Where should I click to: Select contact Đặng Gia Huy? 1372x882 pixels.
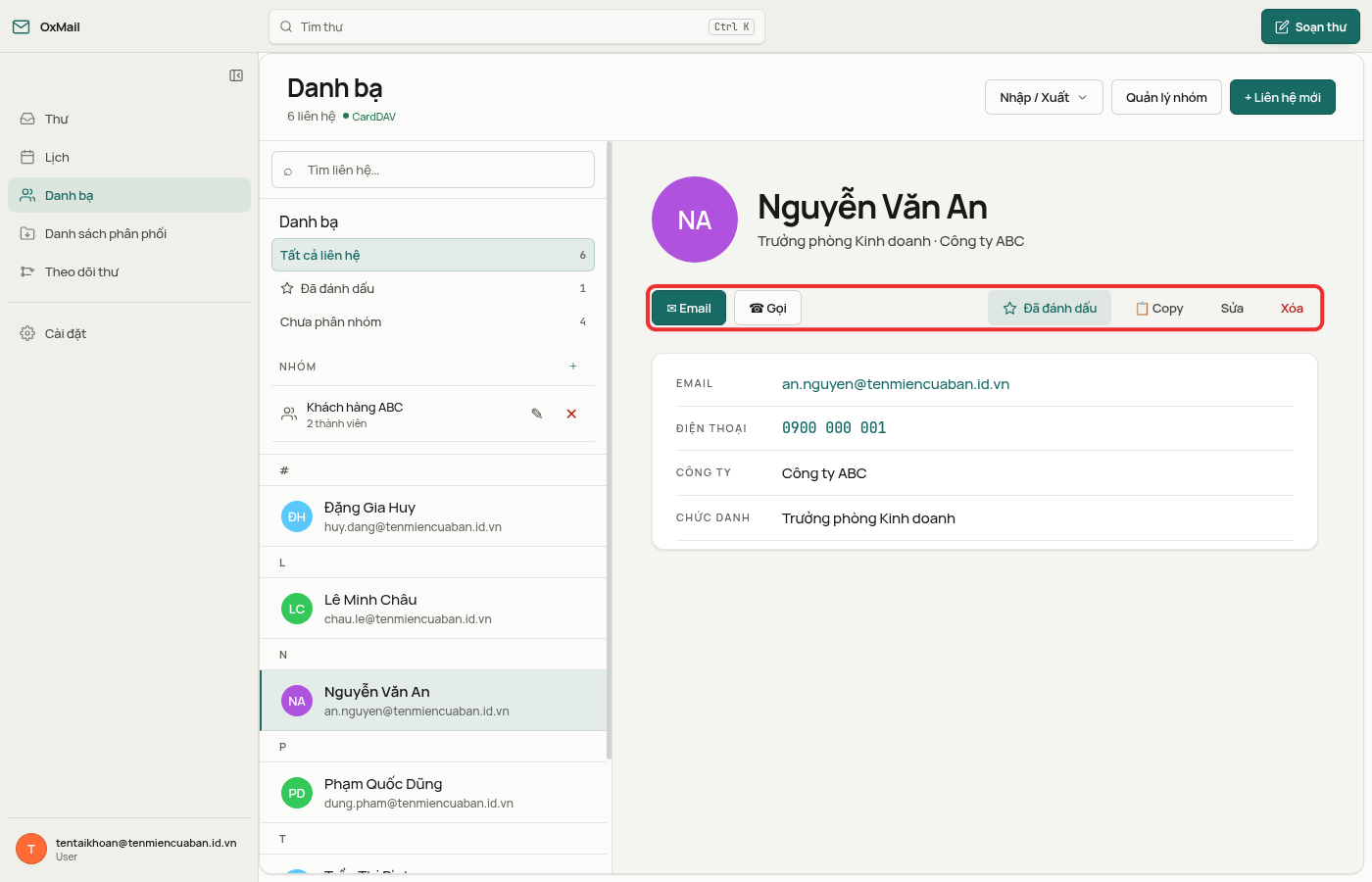pyautogui.click(x=433, y=516)
